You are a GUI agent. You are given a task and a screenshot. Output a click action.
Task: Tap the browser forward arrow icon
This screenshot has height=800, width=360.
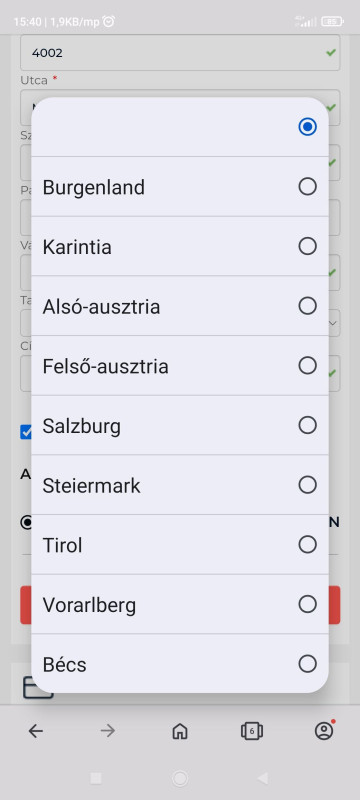pyautogui.click(x=108, y=731)
